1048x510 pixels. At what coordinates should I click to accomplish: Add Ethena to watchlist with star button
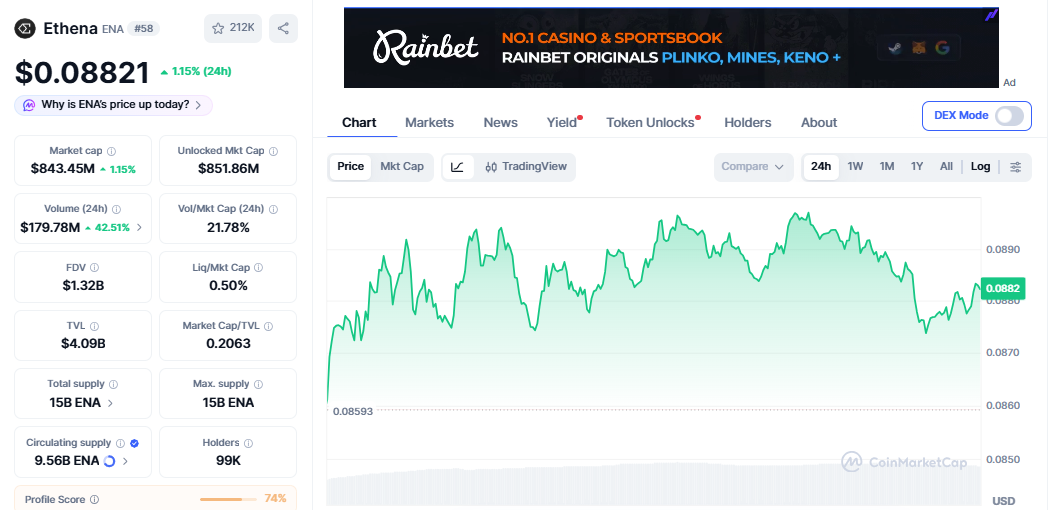(233, 28)
